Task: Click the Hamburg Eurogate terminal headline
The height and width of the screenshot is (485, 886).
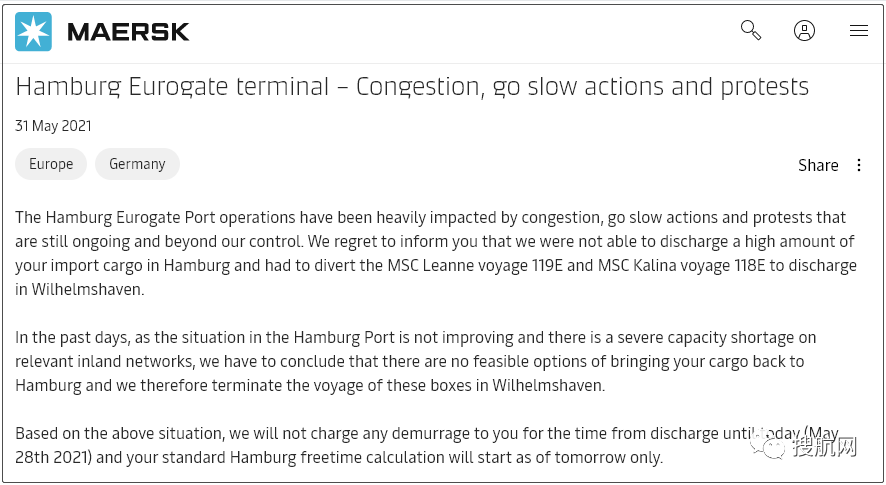Action: pos(412,87)
